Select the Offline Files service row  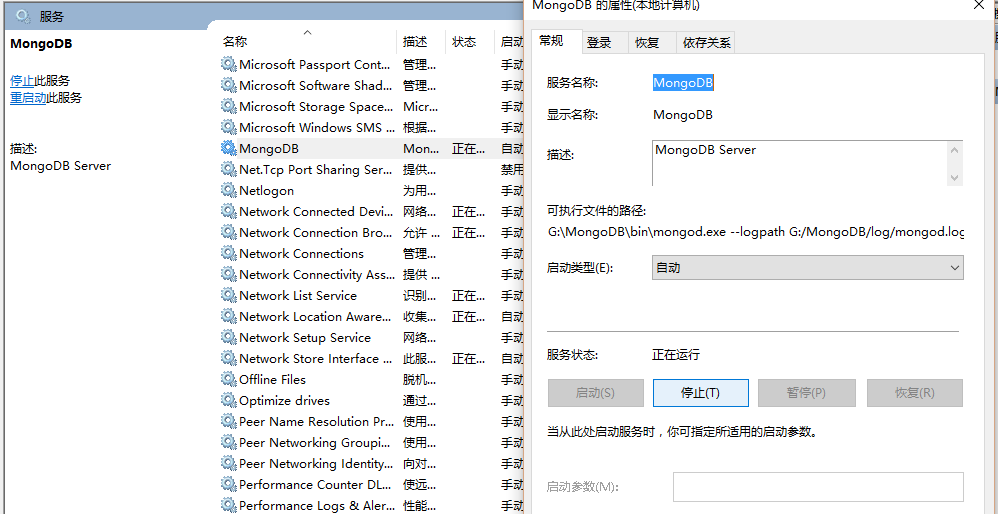coord(372,379)
